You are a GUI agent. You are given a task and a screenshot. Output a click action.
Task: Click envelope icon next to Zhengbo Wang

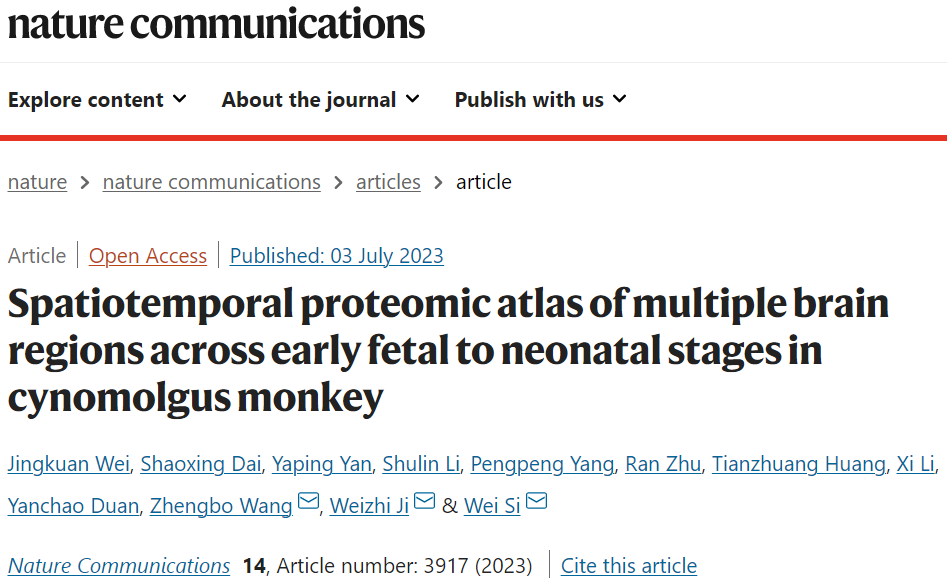(309, 501)
